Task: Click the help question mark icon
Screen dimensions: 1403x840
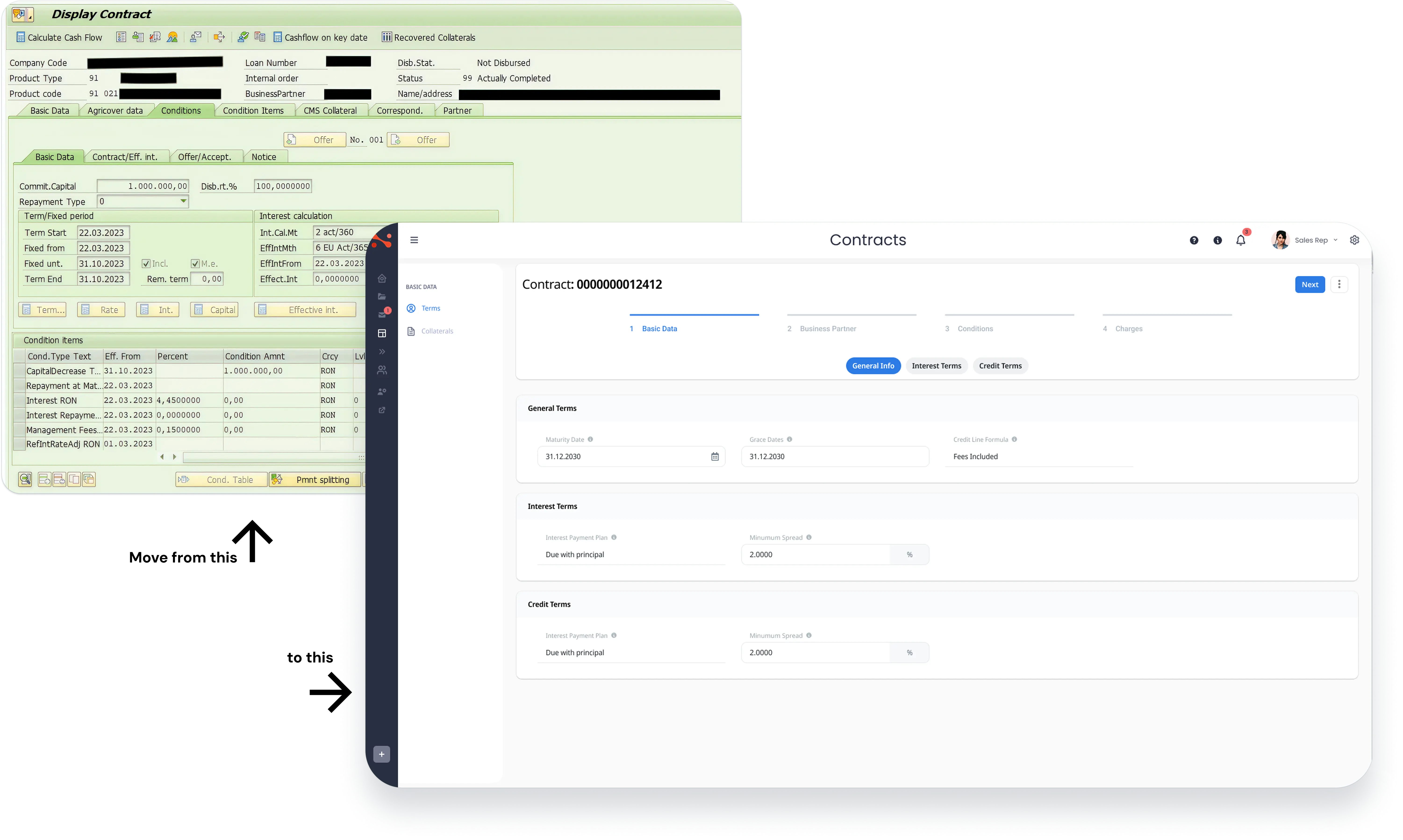Action: coord(1194,240)
